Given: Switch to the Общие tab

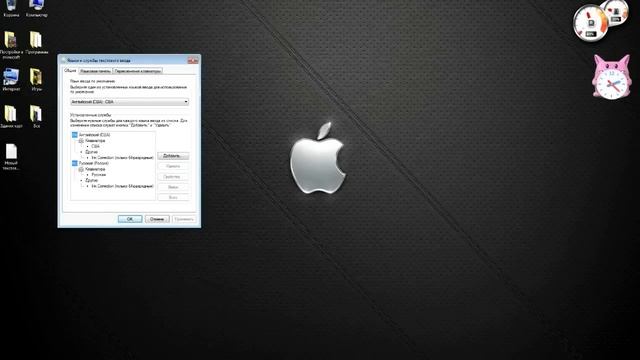Looking at the screenshot, I should (70, 71).
